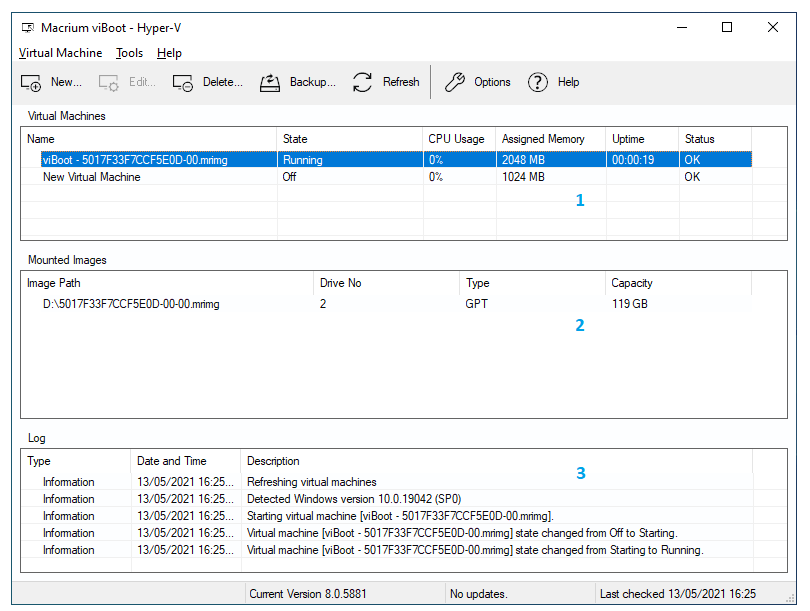This screenshot has height=611, width=810.
Task: Open Options via the wrench icon
Action: [x=455, y=83]
